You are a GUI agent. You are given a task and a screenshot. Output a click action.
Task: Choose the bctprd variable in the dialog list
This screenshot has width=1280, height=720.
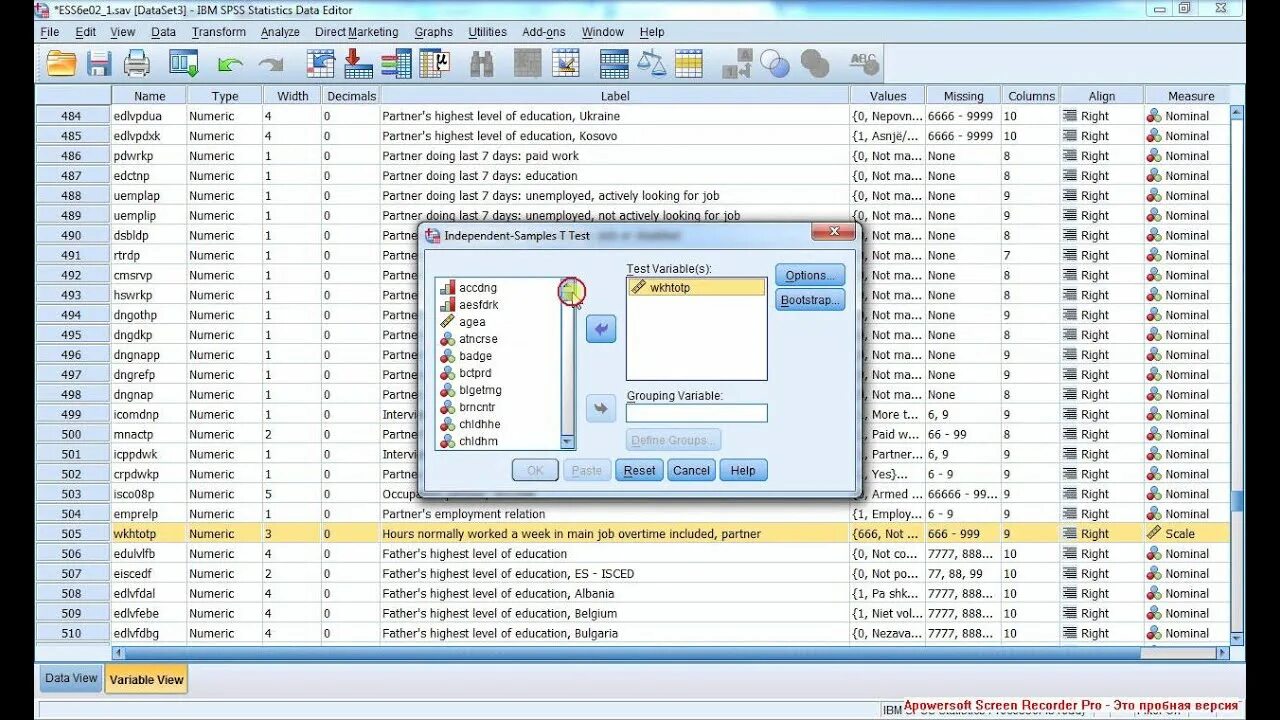[476, 373]
